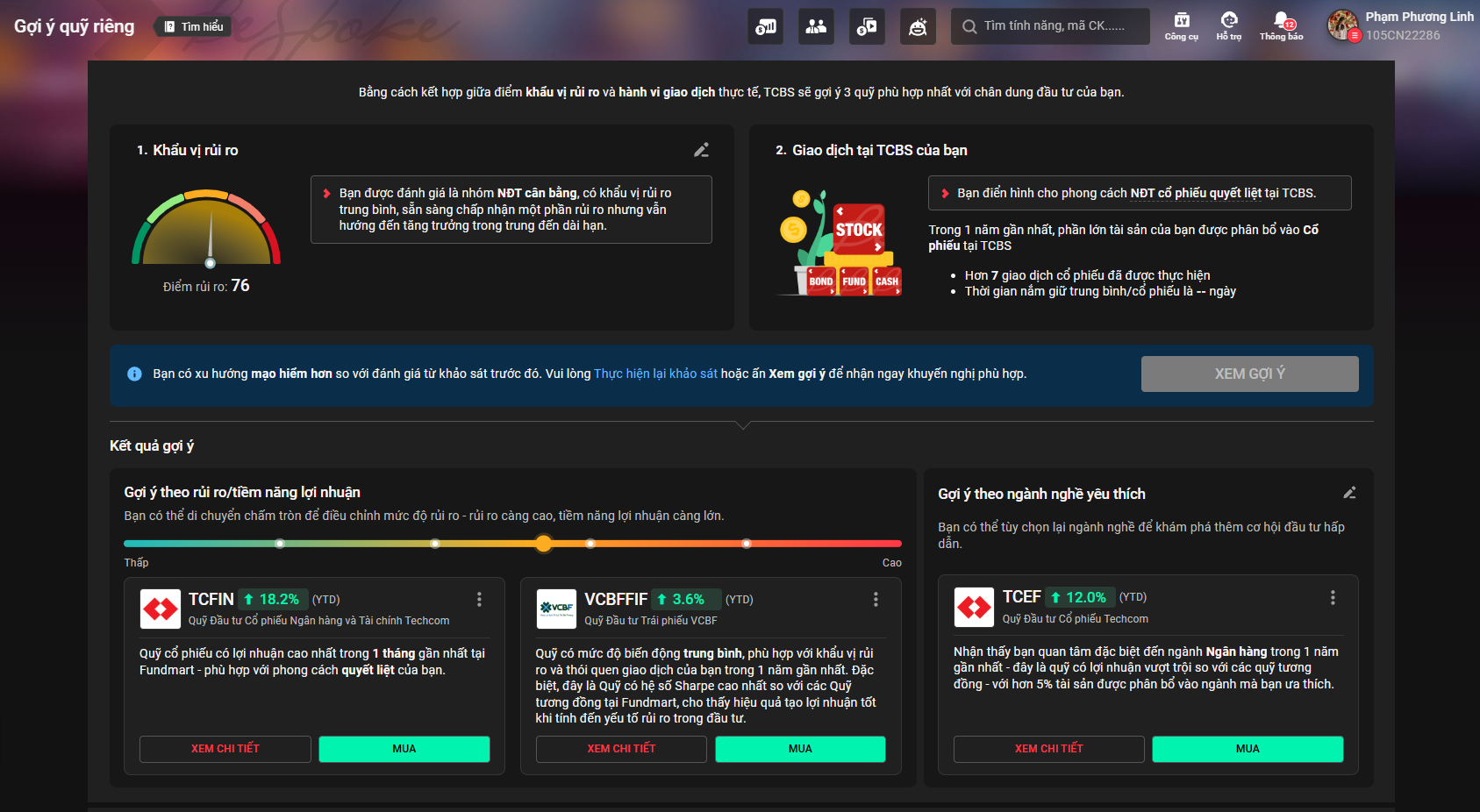Open the people community icon in header
This screenshot has height=812, width=1480.
pyautogui.click(x=816, y=26)
